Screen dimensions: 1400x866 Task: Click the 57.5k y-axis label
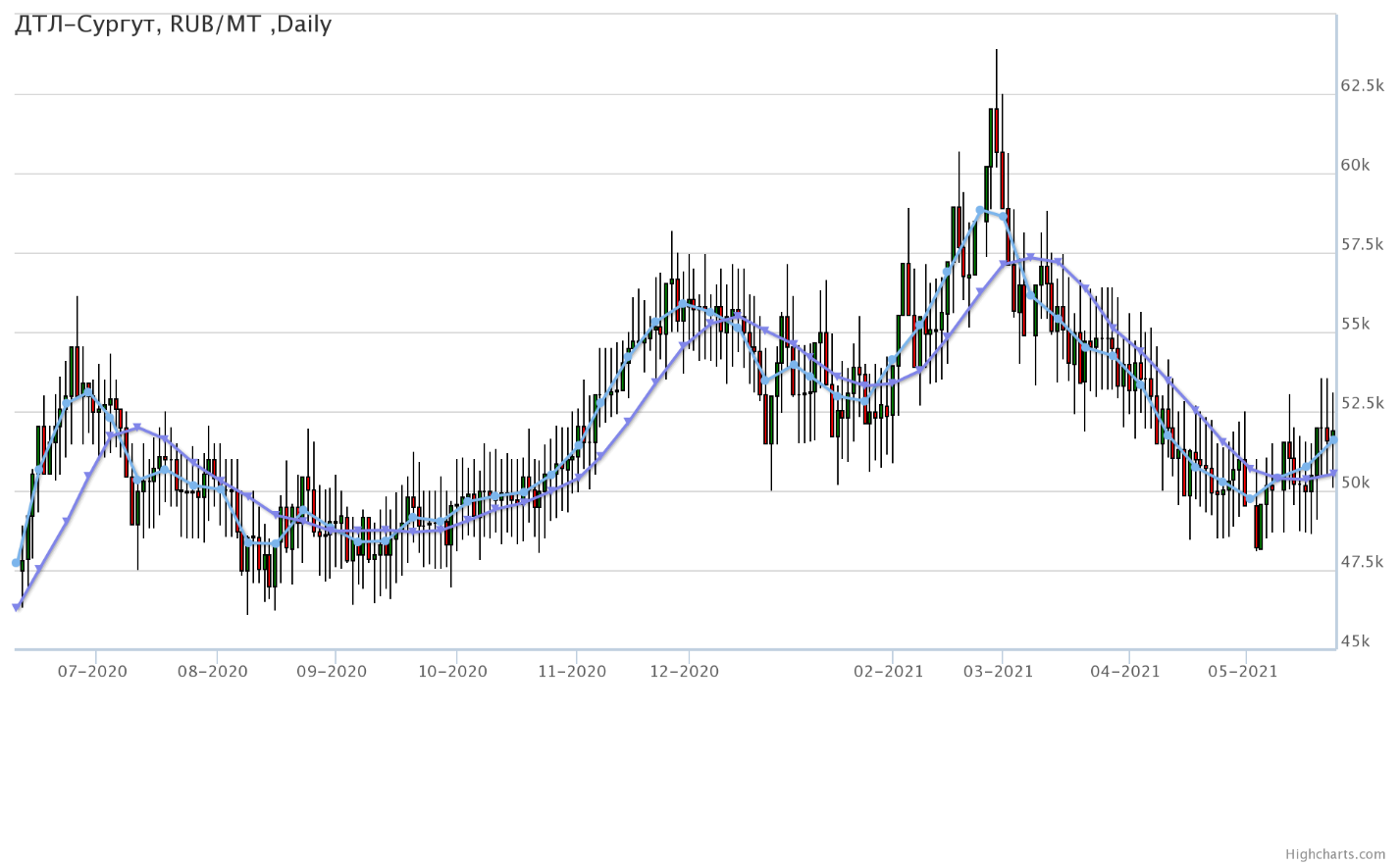click(1362, 244)
